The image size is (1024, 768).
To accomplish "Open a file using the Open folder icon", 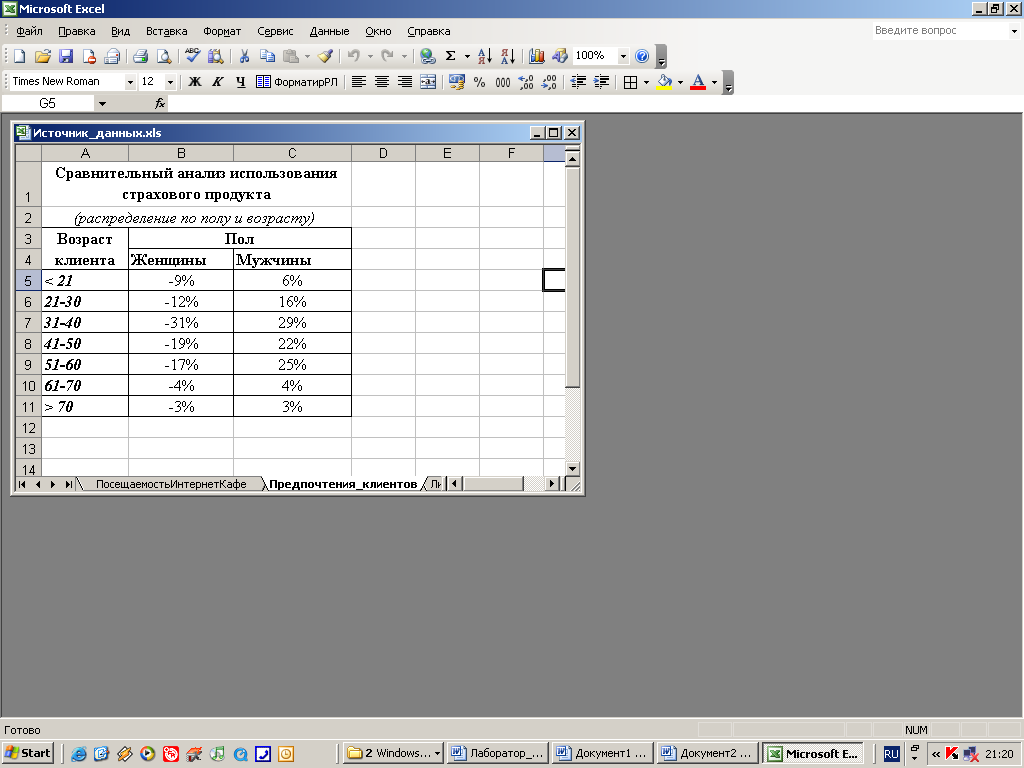I will [x=42, y=56].
